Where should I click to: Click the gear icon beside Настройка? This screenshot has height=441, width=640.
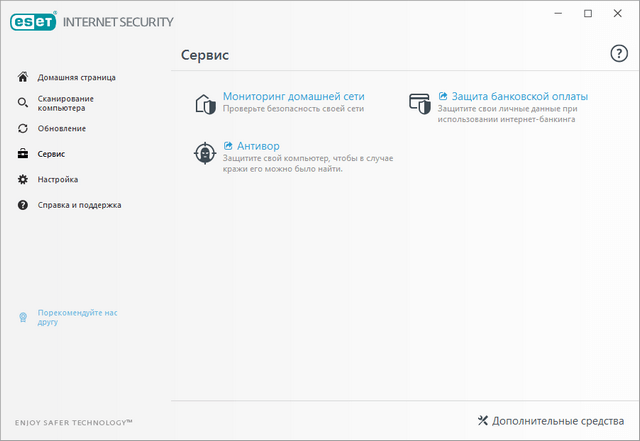(x=23, y=180)
